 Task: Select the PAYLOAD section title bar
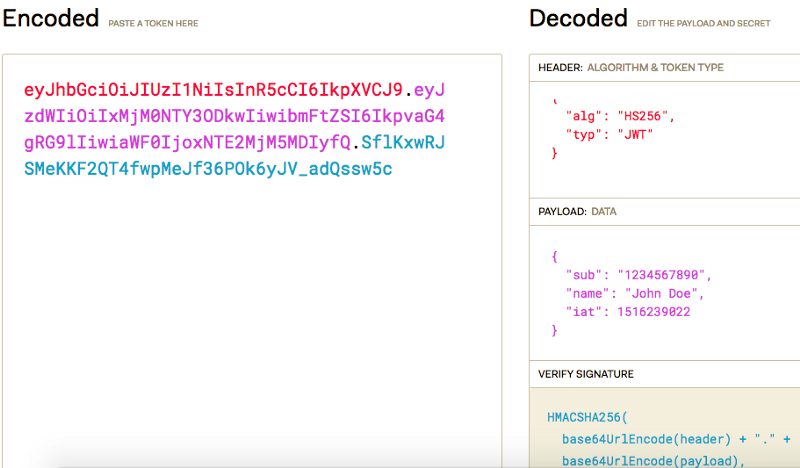click(664, 211)
